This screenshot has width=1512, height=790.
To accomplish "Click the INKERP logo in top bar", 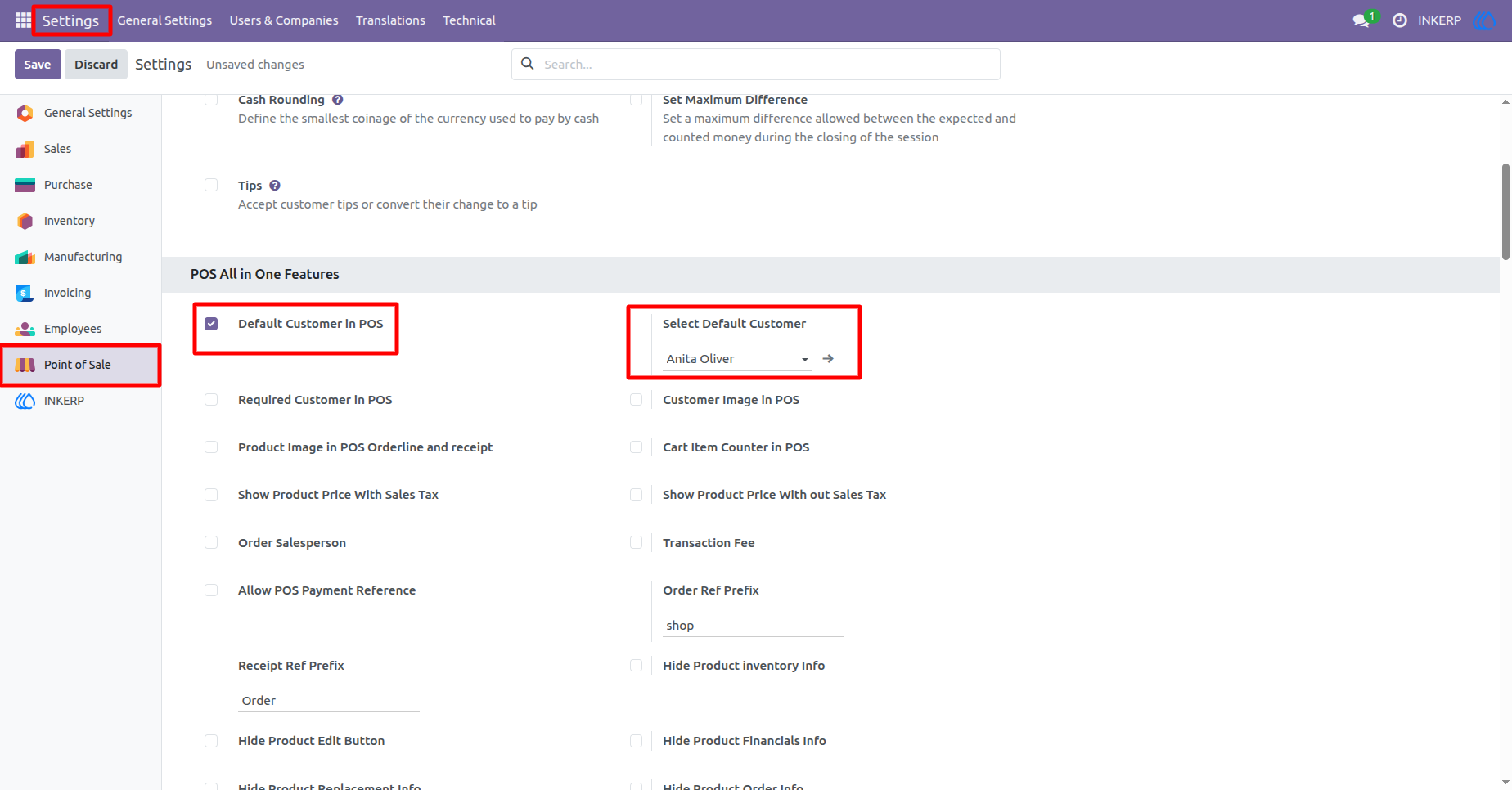I will (x=1485, y=20).
